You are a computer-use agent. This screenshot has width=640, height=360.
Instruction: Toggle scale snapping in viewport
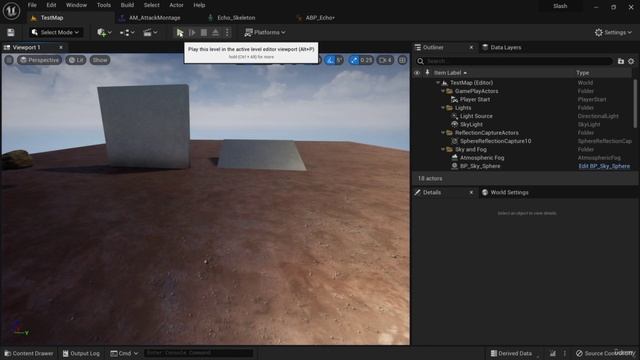pyautogui.click(x=354, y=60)
